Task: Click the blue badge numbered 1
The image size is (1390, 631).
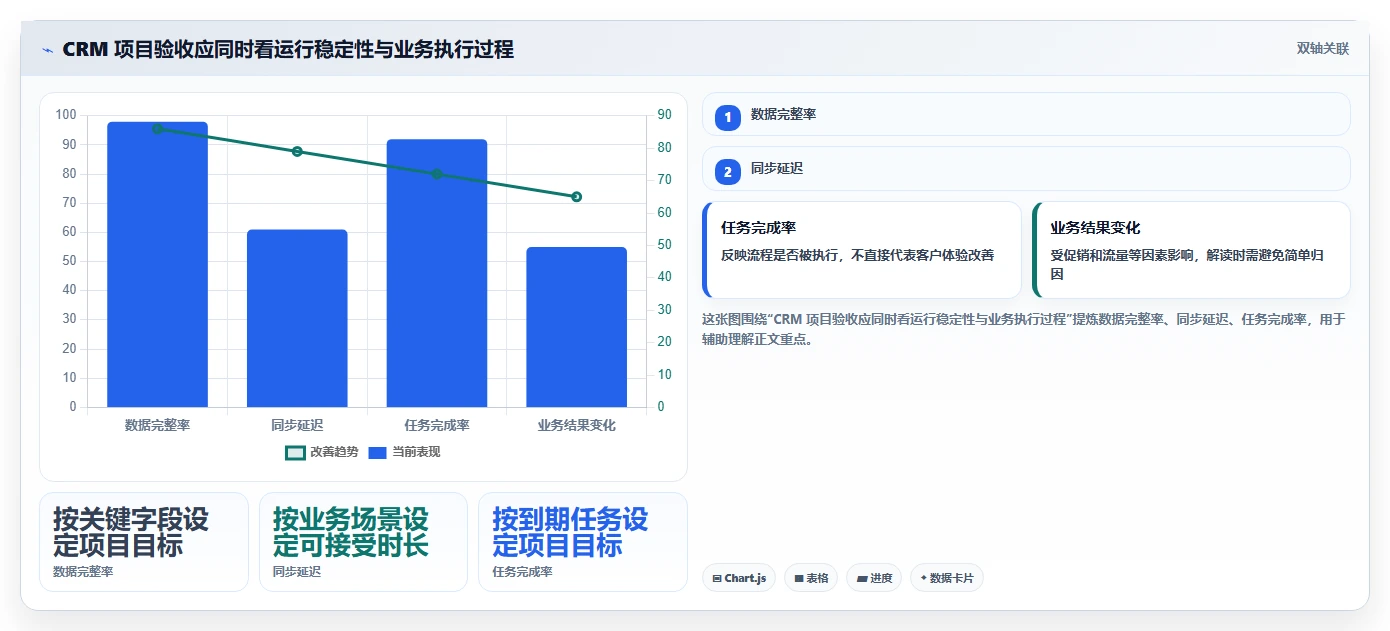Action: [x=728, y=117]
